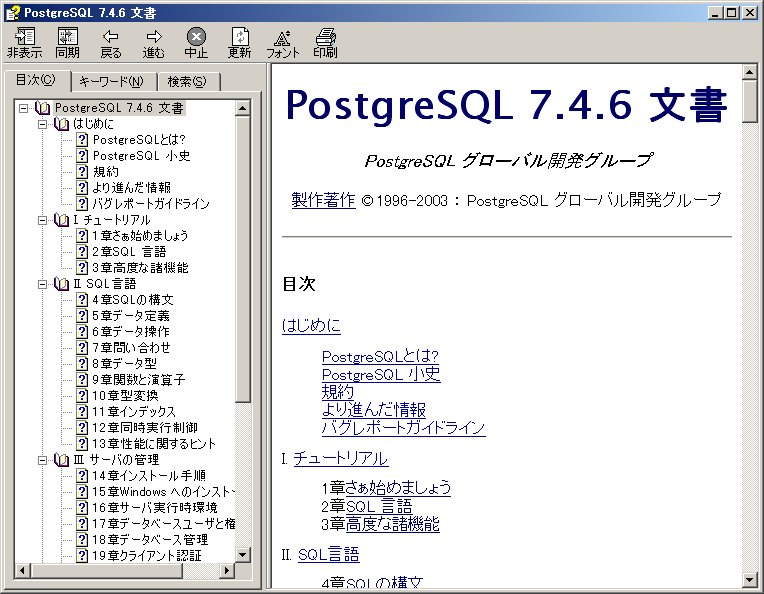Collapse the III サーバの管理 tree node
764x594 pixels.
(x=43, y=460)
